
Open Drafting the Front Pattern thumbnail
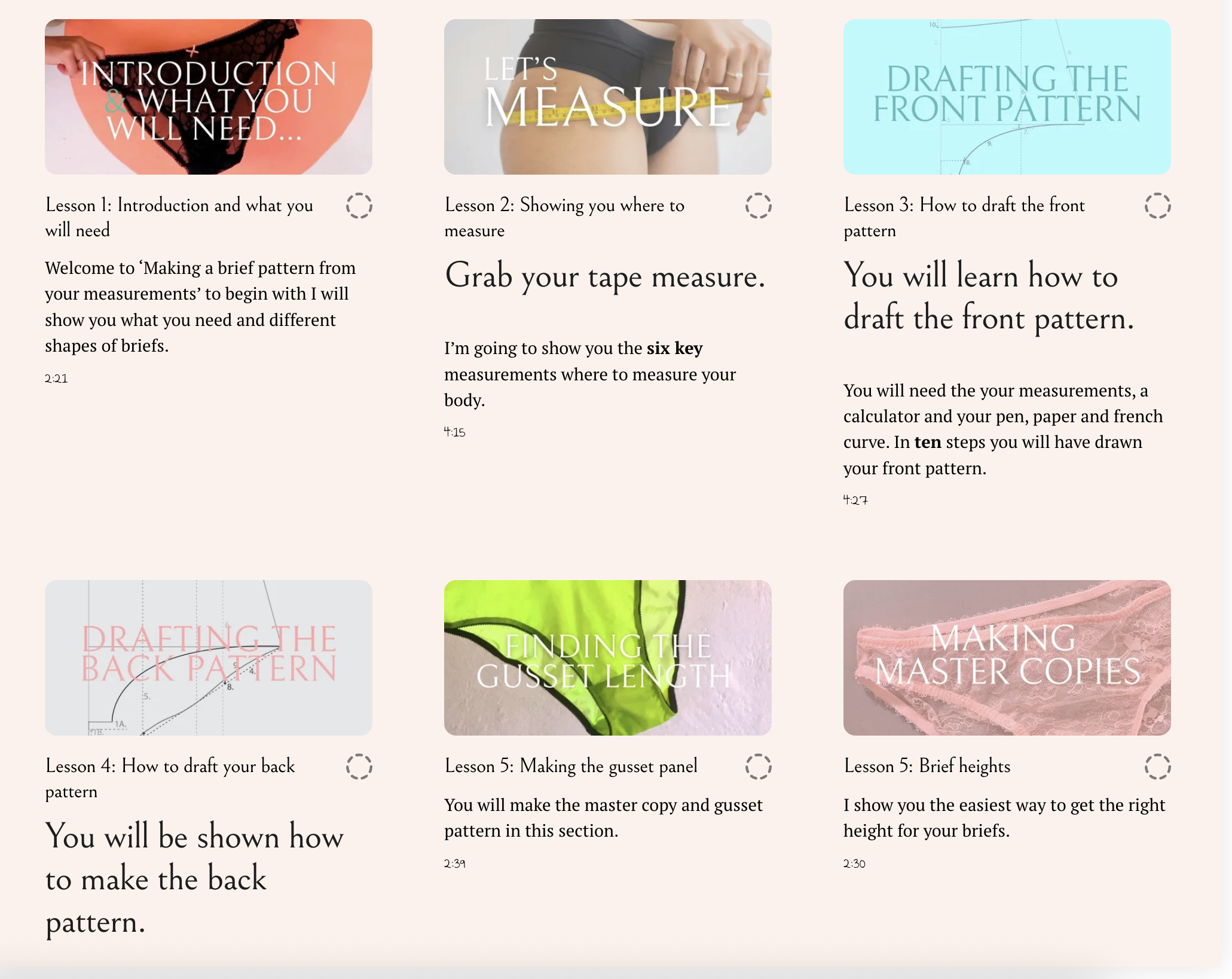click(1007, 97)
